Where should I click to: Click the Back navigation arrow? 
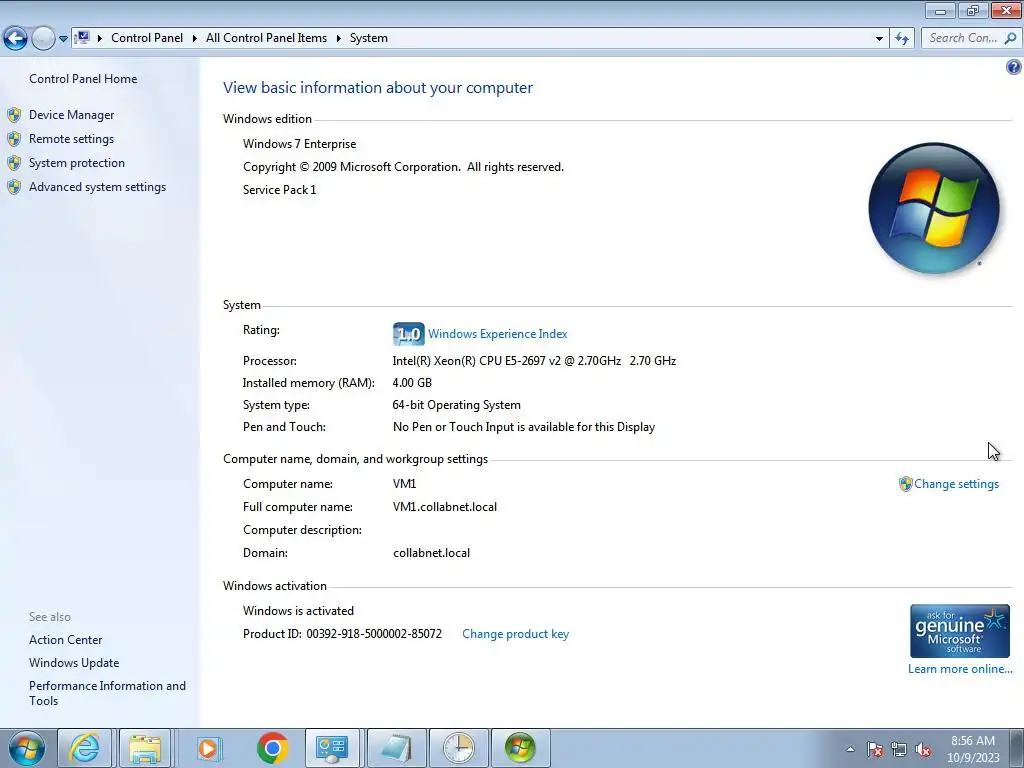[16, 39]
